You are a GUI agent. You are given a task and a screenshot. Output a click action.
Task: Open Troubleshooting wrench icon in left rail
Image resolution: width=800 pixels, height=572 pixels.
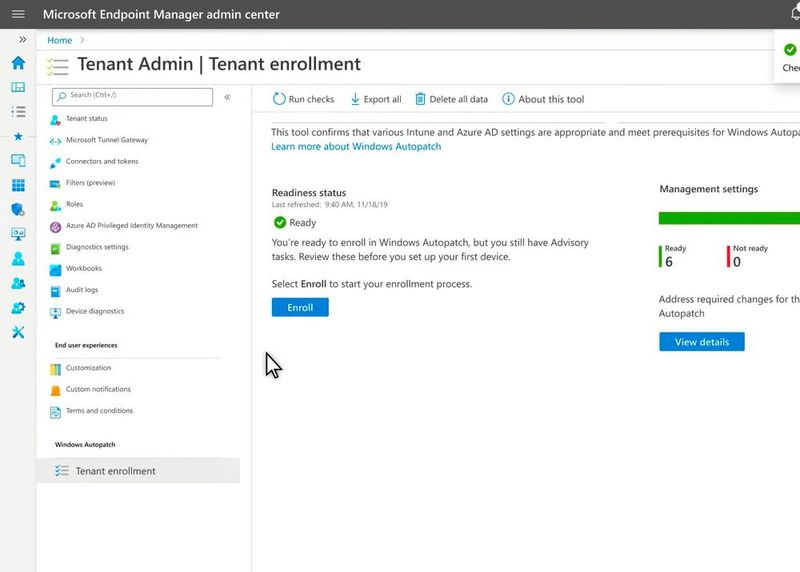(x=18, y=332)
